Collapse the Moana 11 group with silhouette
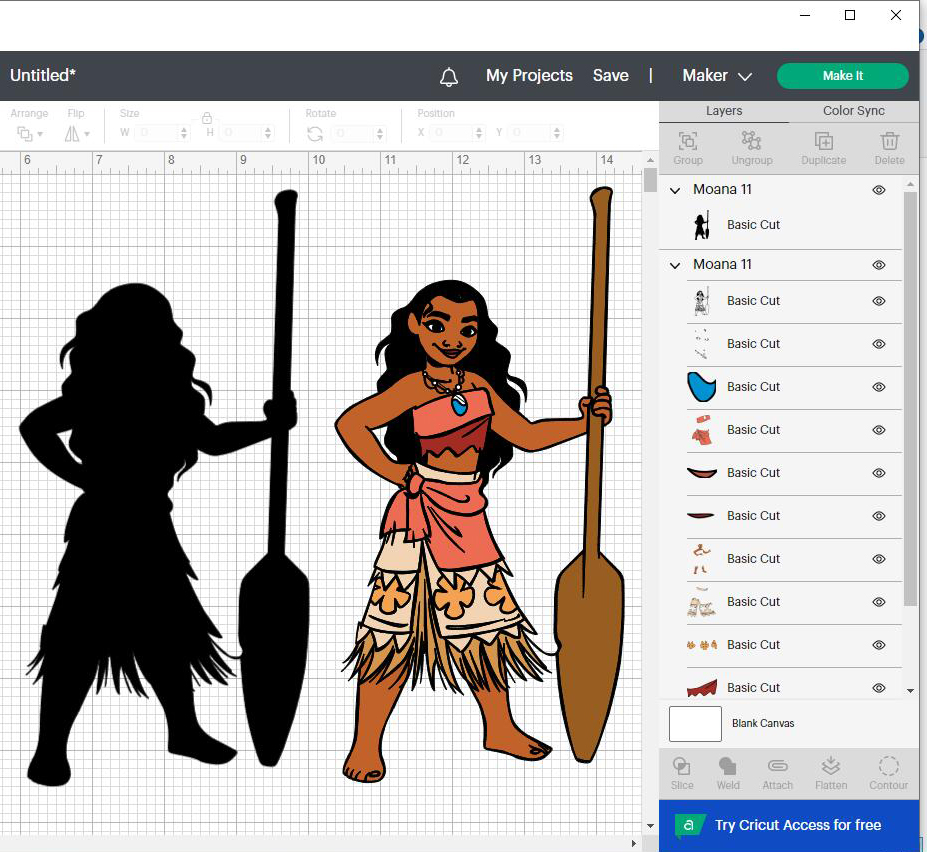The width and height of the screenshot is (927, 852). point(675,190)
